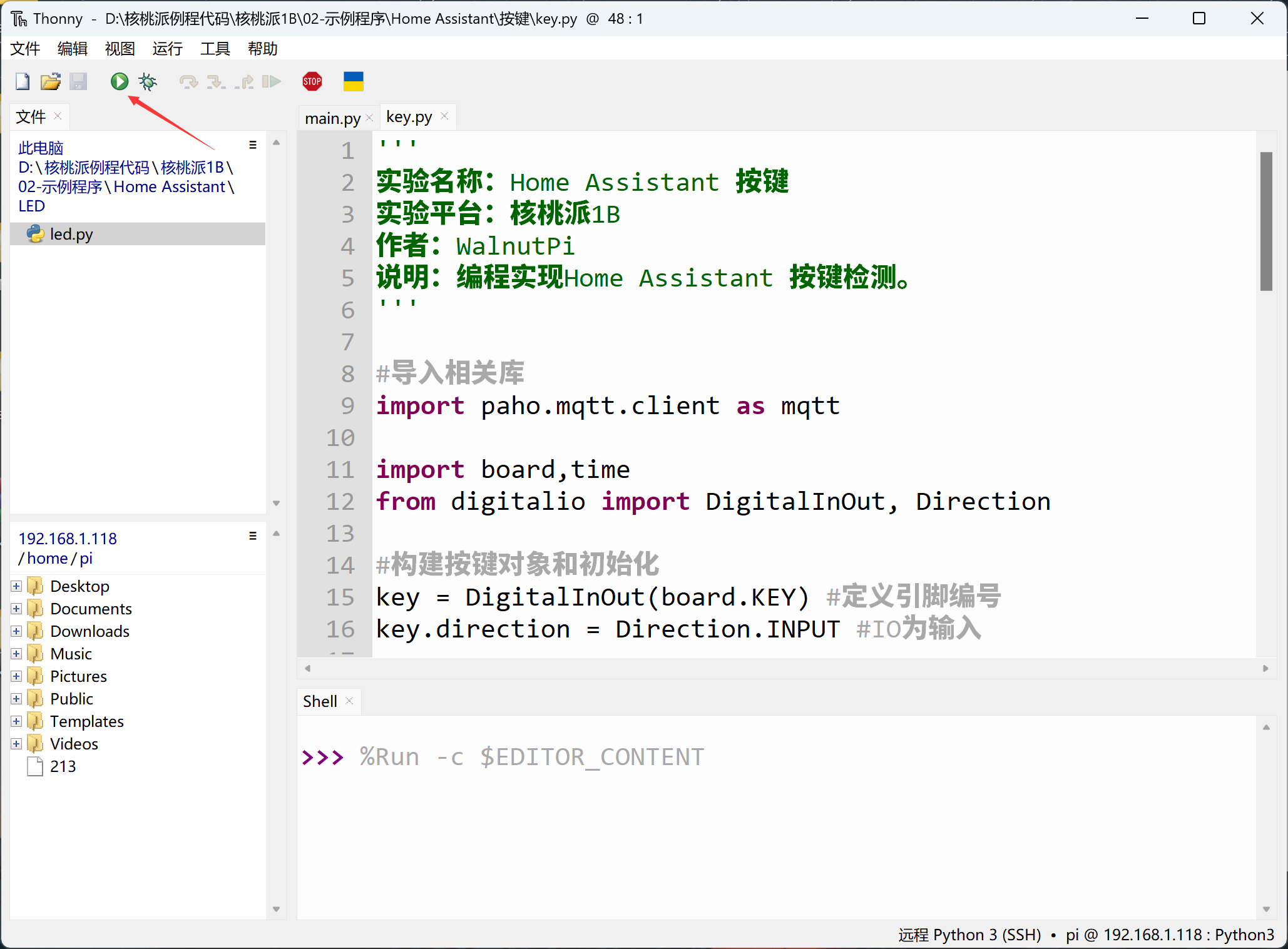Open the 视图 menu
Screen dimensions: 1288x949
click(120, 49)
